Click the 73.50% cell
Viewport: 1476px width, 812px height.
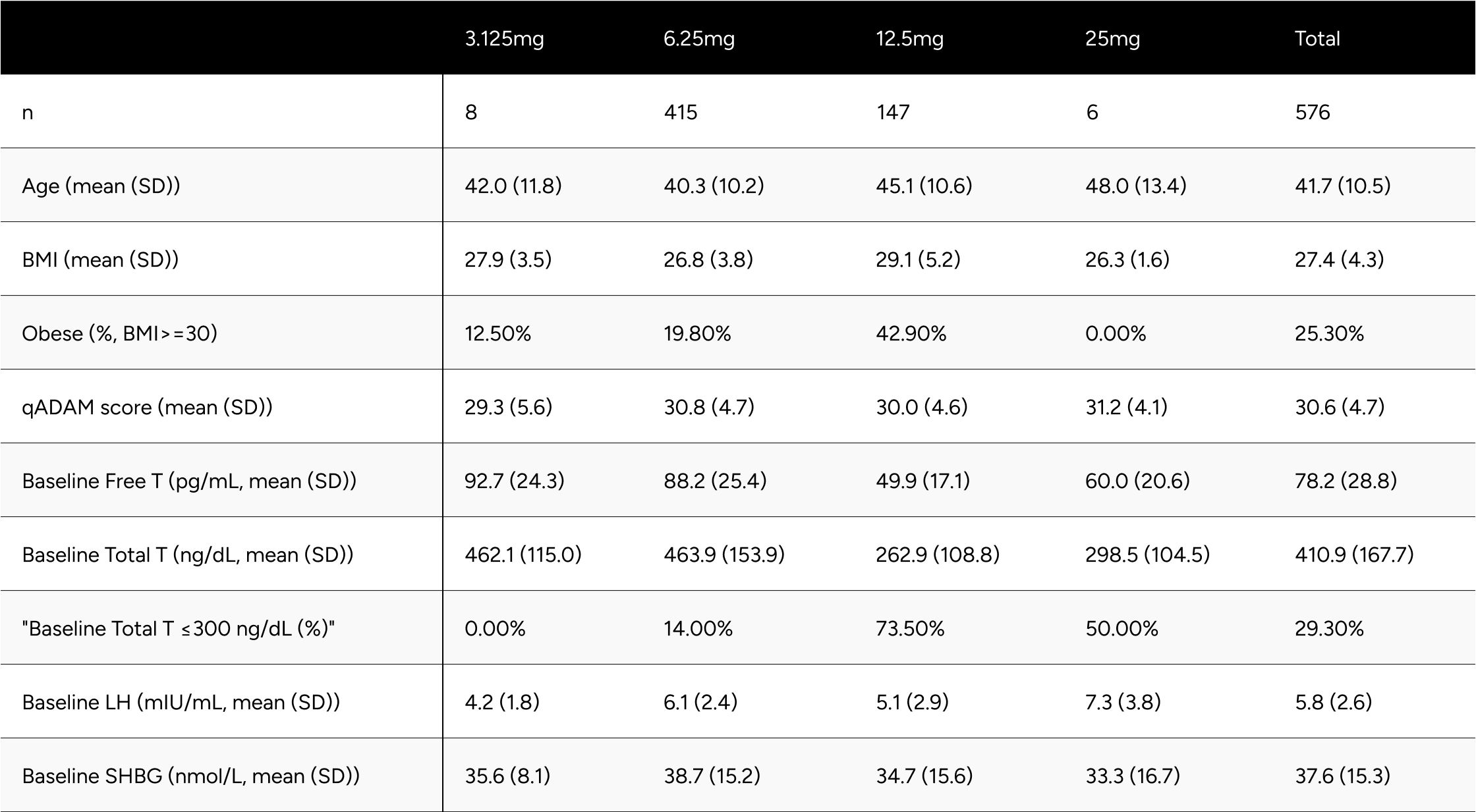[910, 629]
